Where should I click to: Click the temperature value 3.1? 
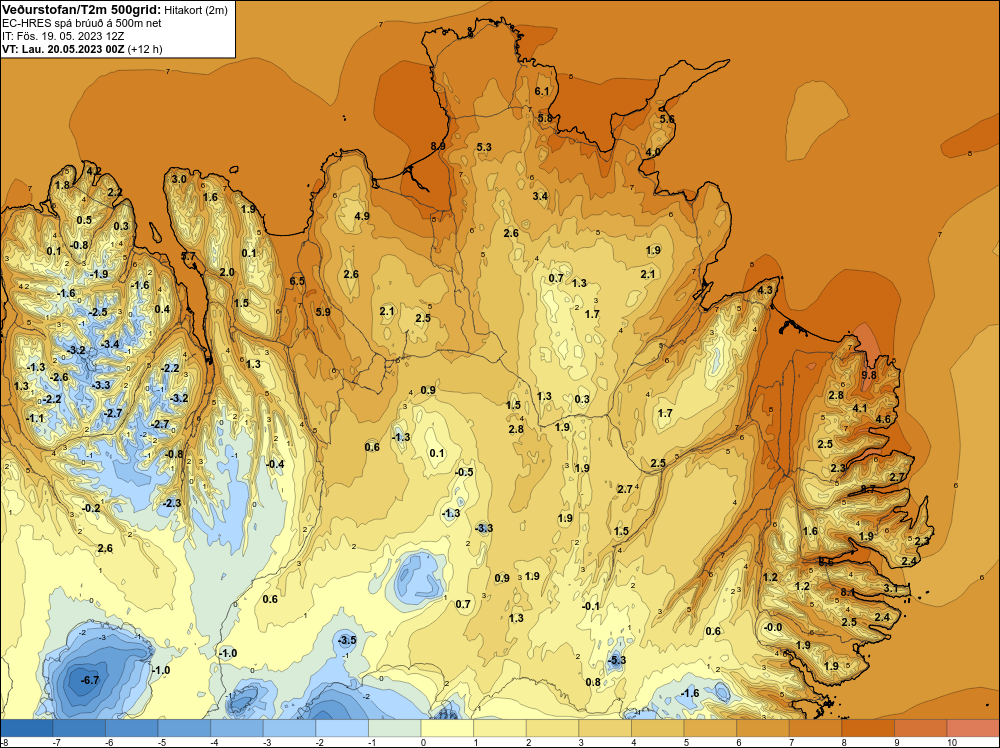coord(891,587)
